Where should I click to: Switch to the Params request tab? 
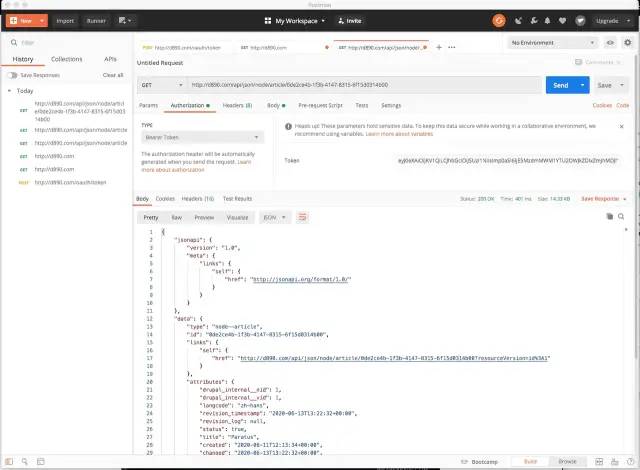tap(148, 105)
